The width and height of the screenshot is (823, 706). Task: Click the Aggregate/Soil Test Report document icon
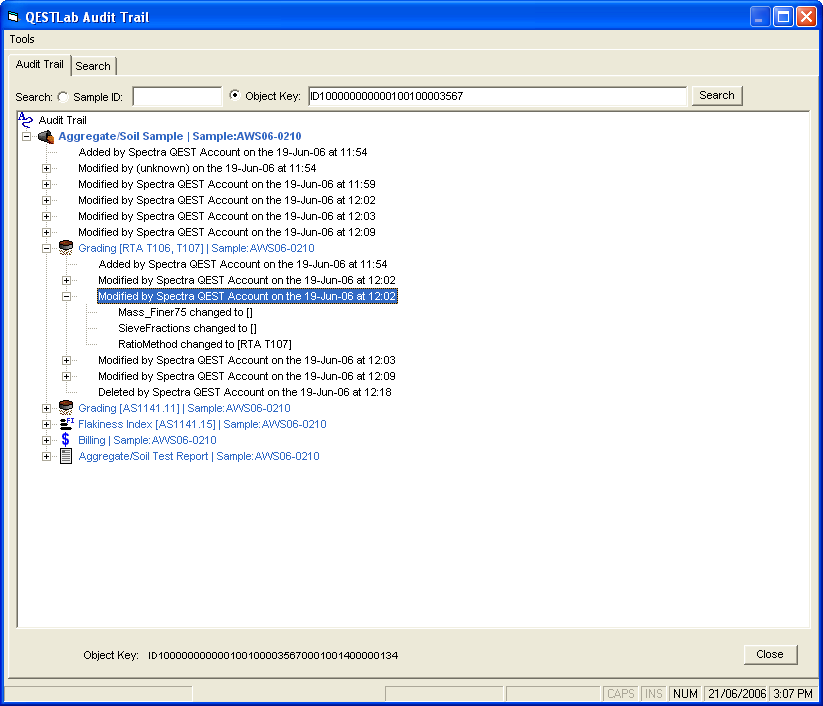coord(66,456)
